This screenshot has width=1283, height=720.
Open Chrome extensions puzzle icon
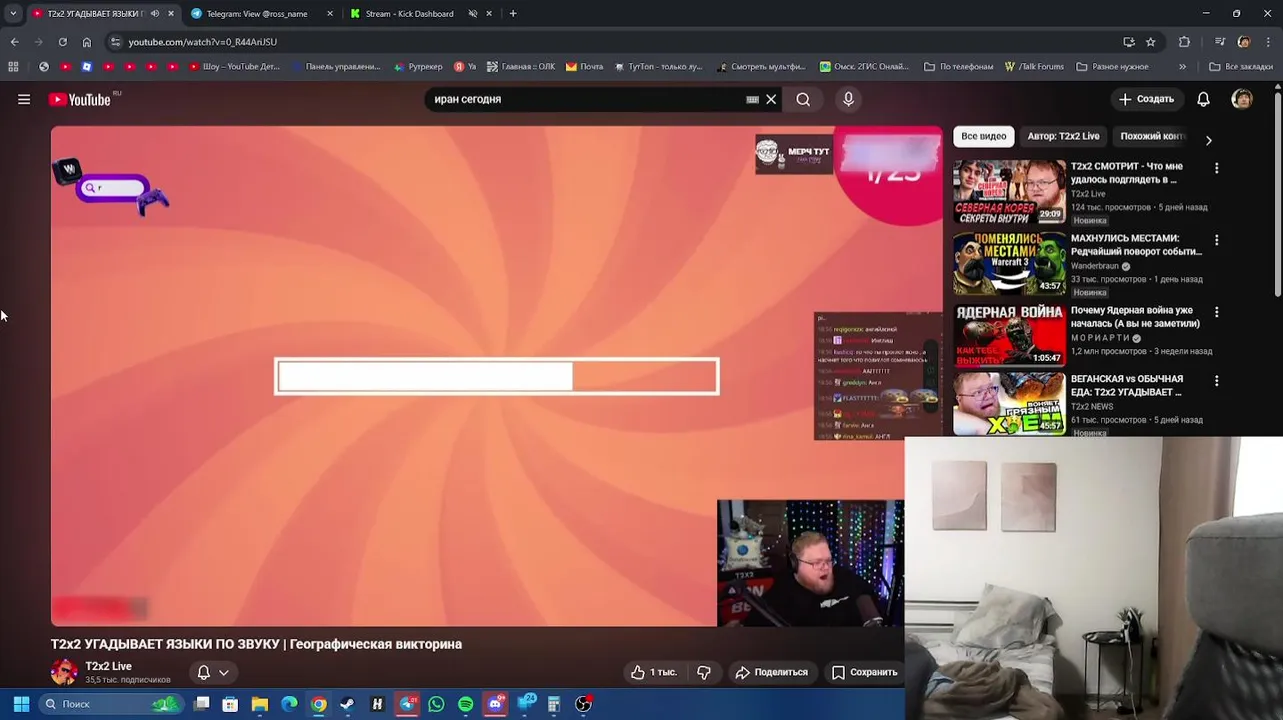1185,42
